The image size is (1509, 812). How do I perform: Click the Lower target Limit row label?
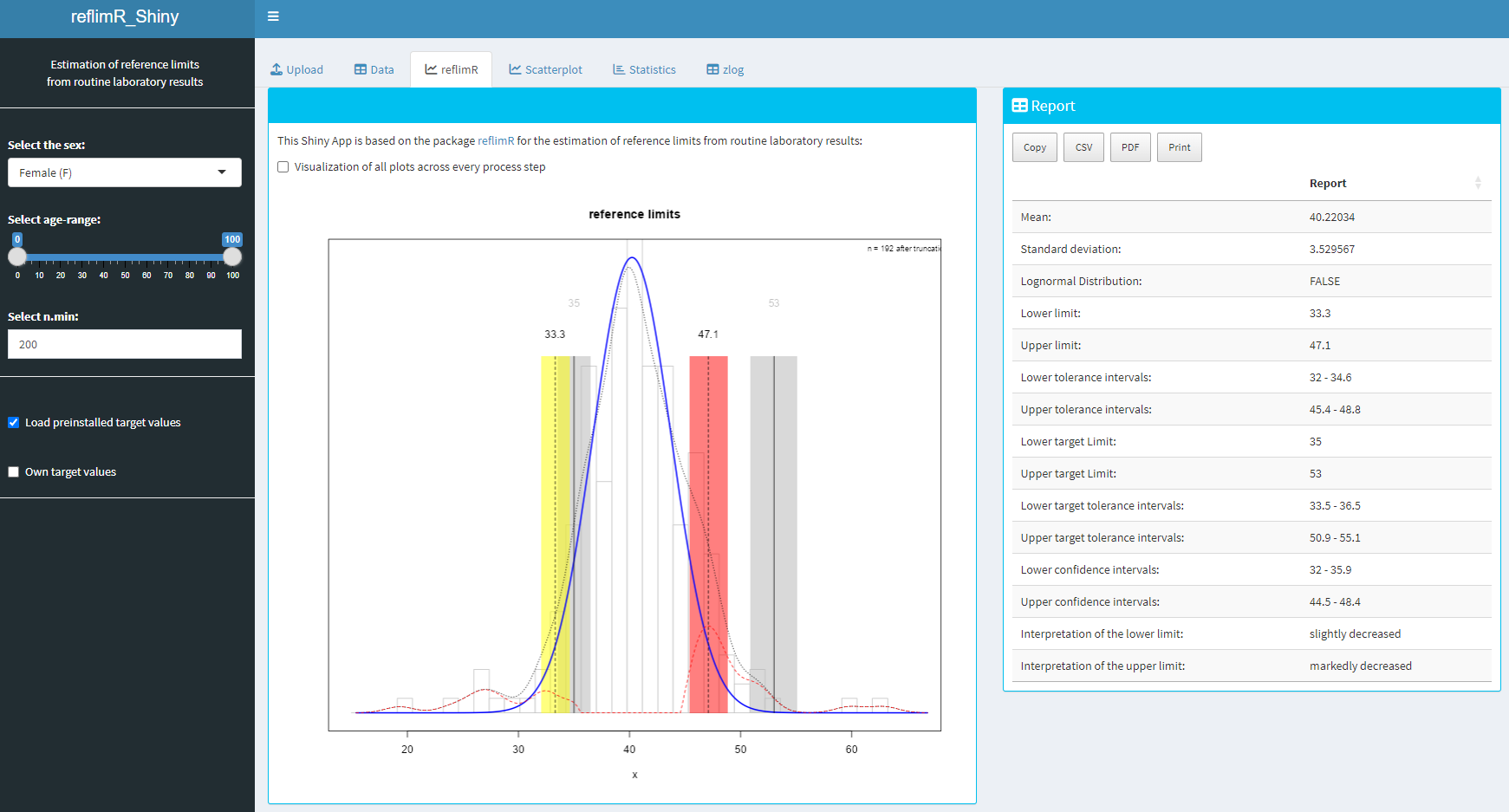tap(1068, 442)
